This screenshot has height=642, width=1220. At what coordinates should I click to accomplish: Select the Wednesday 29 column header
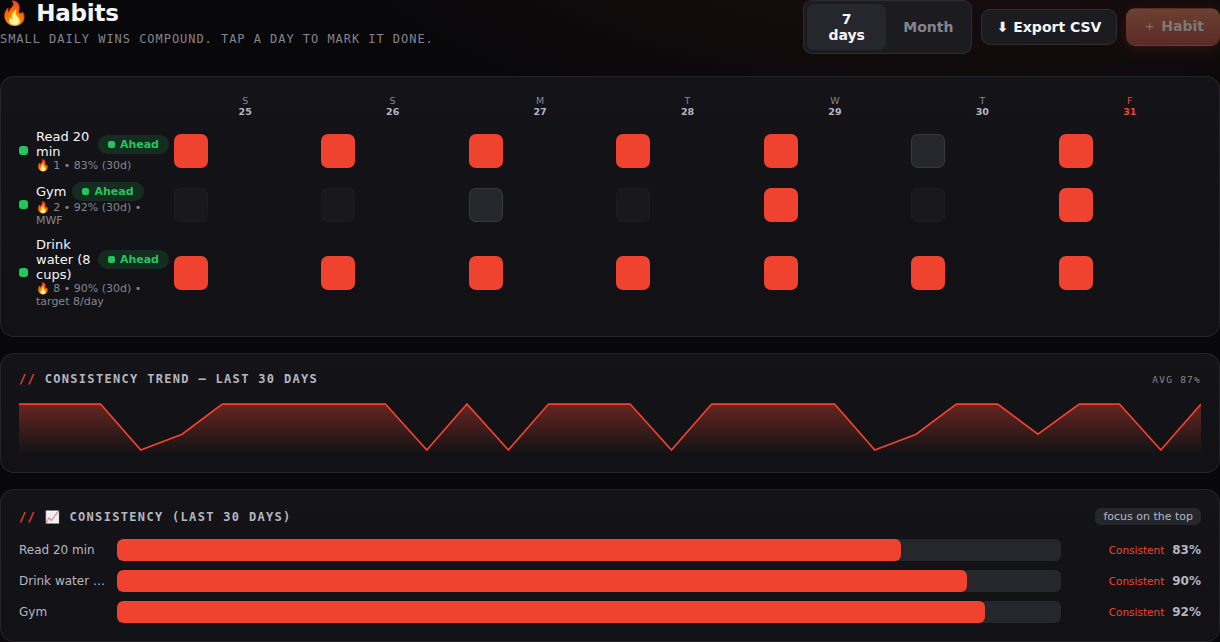point(835,106)
